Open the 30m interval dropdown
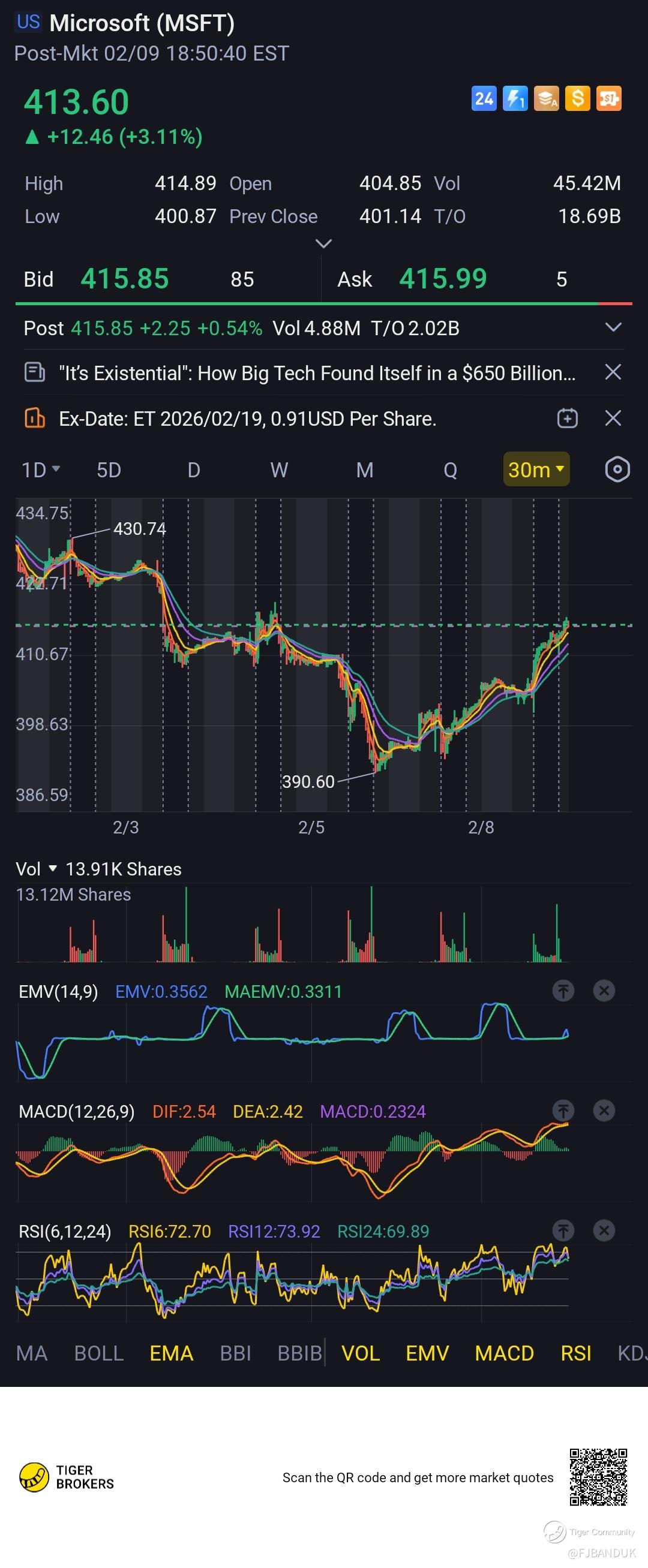 coord(536,470)
